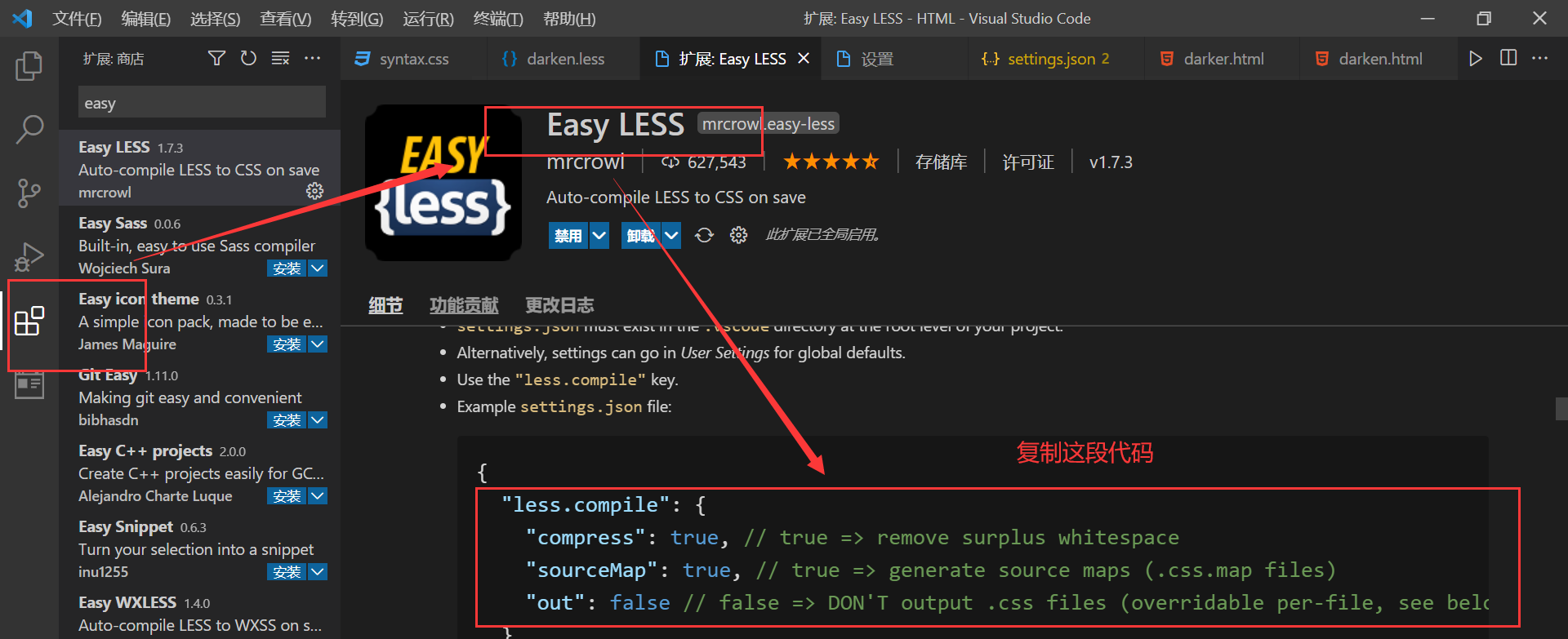
Task: Expand the Disable (禁用) dropdown arrow
Action: (x=599, y=236)
